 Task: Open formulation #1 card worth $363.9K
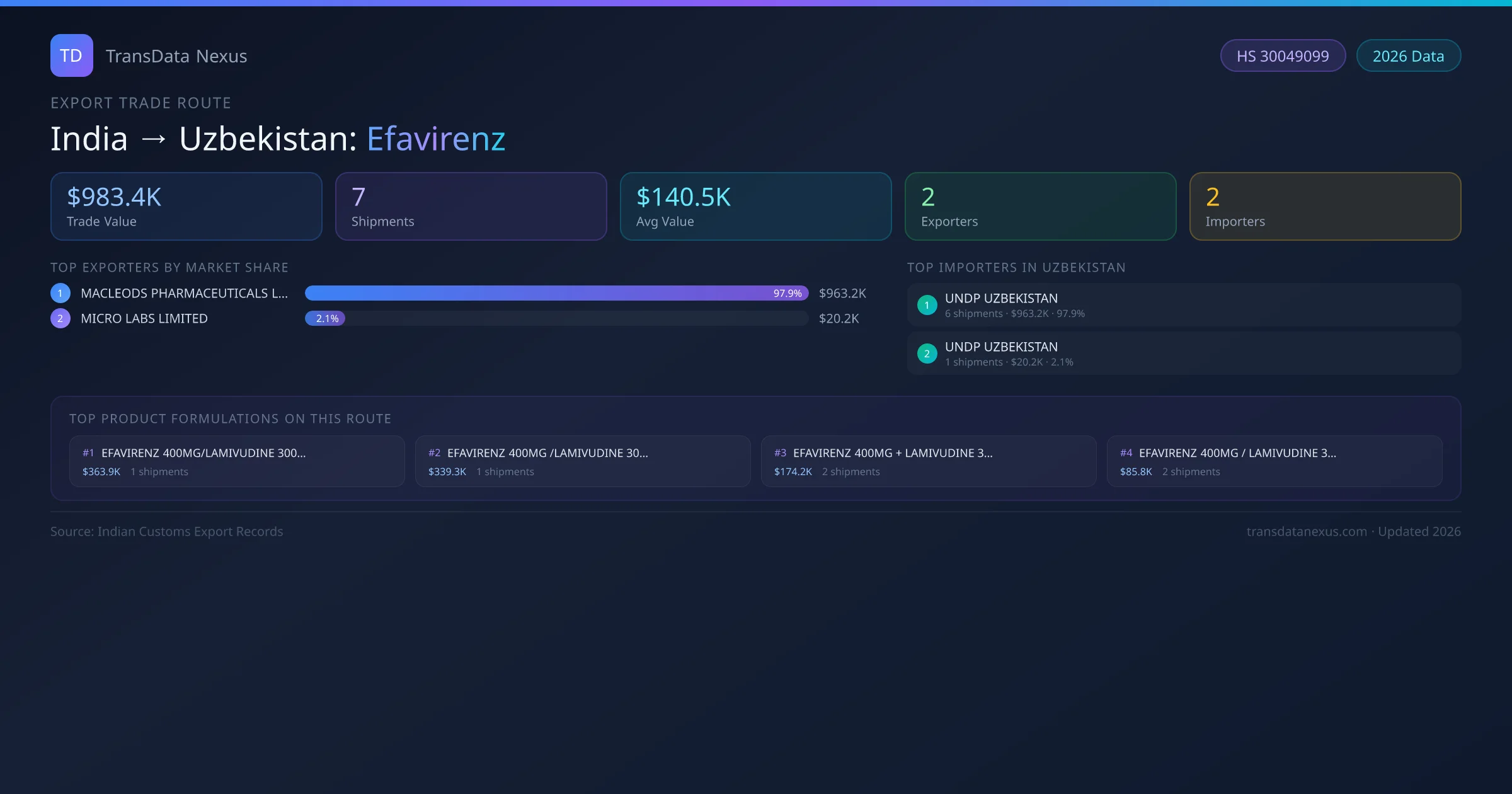click(x=236, y=461)
